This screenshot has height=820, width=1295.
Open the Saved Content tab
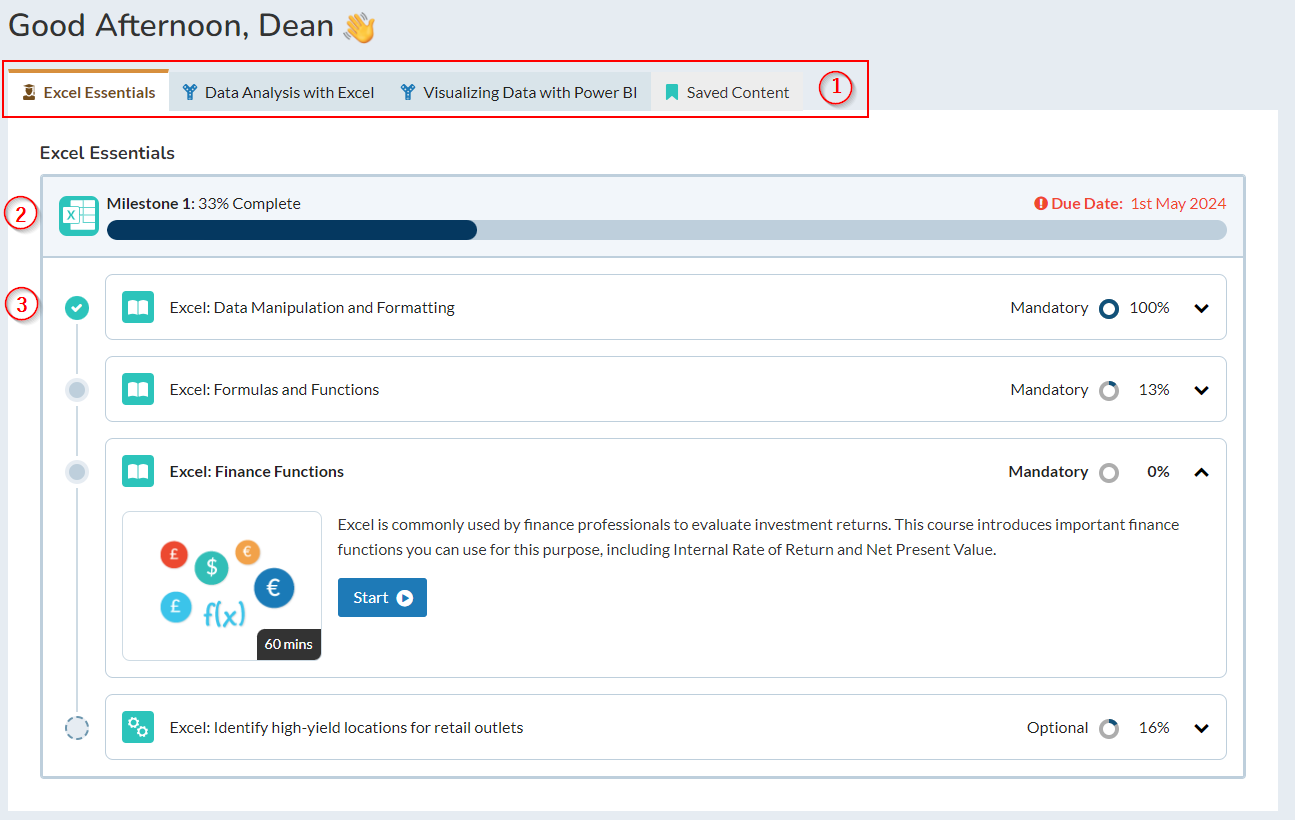pos(727,92)
